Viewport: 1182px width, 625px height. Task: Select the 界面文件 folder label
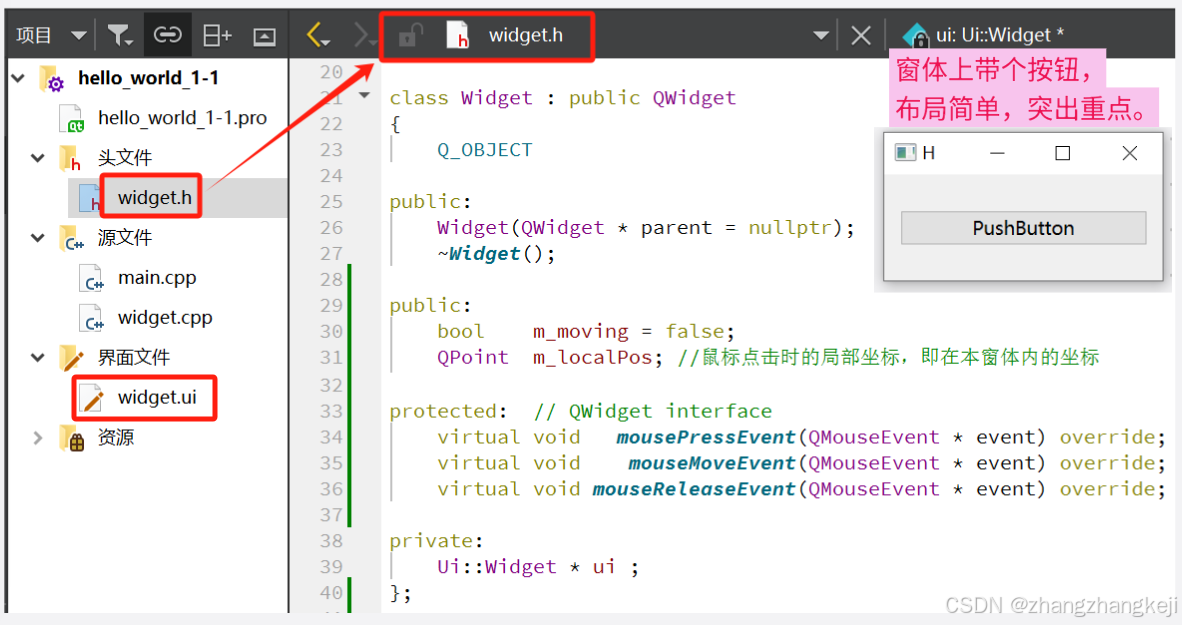point(133,357)
